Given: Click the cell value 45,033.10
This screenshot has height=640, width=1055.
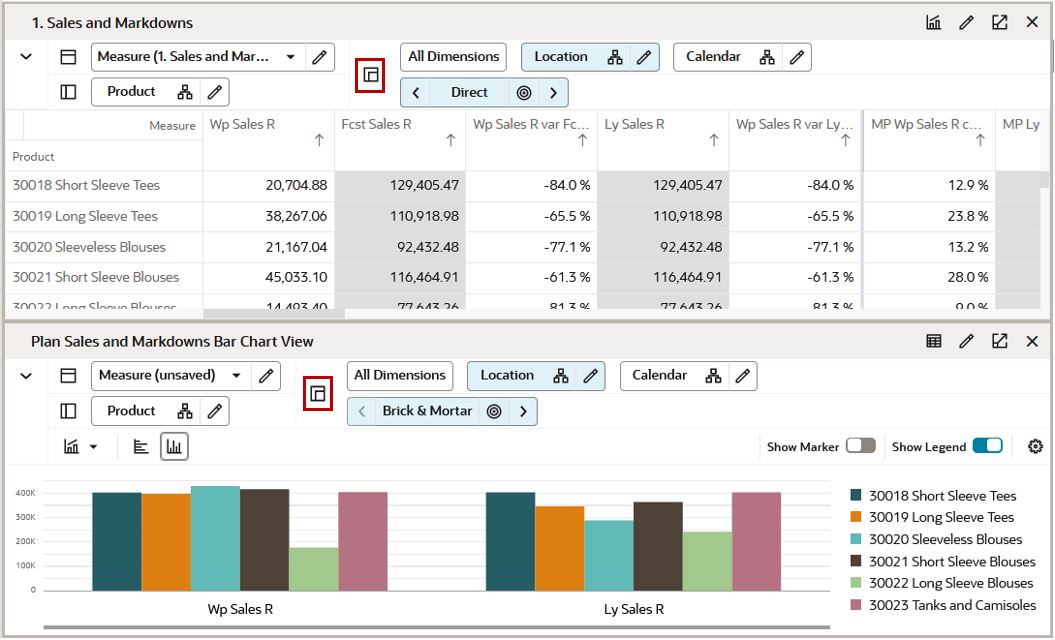Looking at the screenshot, I should [296, 277].
